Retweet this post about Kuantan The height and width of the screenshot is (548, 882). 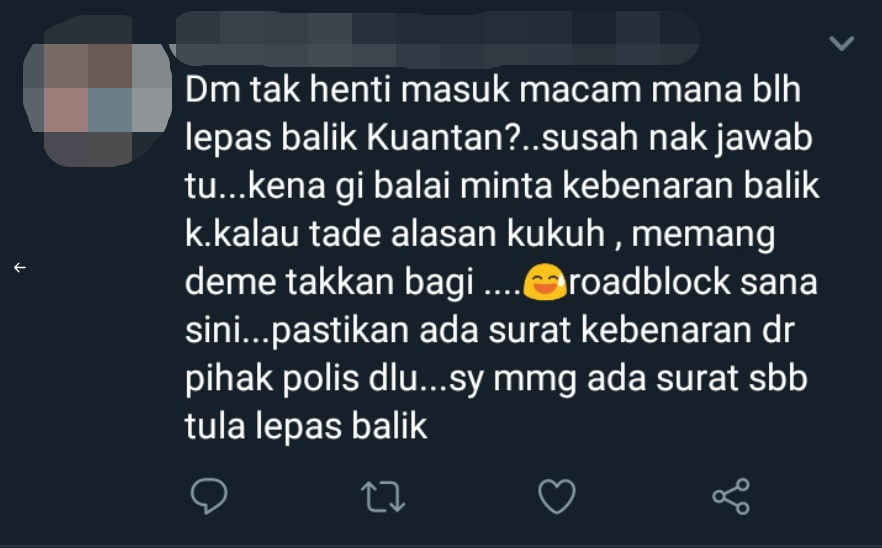point(382,496)
